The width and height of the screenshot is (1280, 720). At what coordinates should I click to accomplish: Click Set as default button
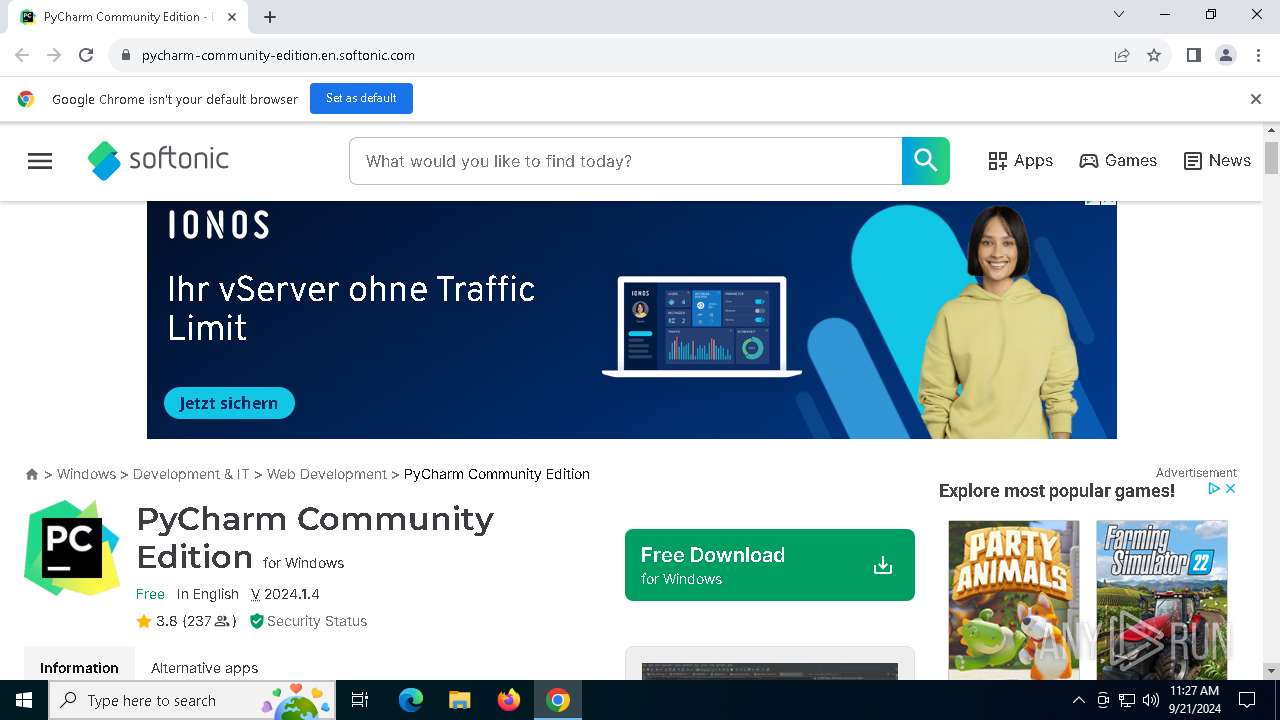pyautogui.click(x=361, y=98)
